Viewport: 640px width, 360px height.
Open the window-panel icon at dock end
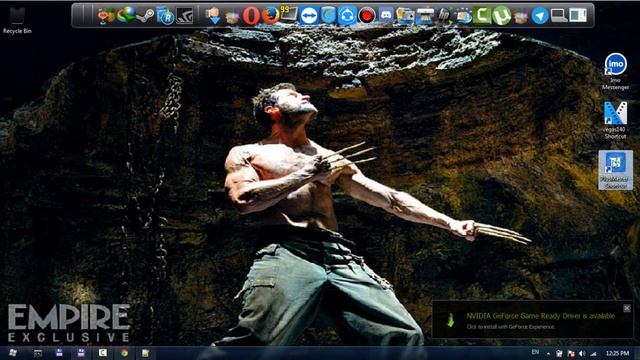click(x=578, y=16)
